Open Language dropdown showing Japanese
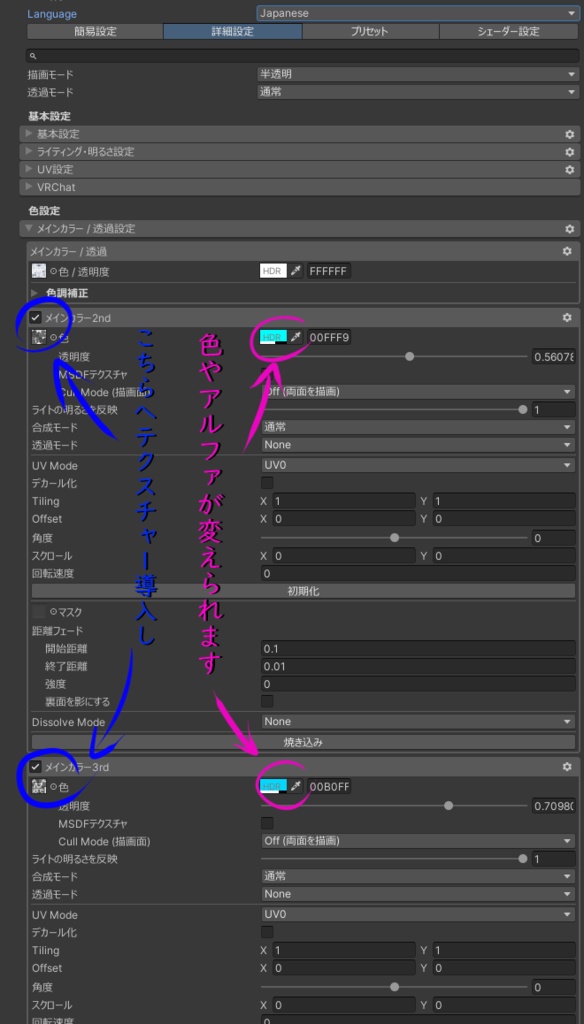Viewport: 584px width, 1024px height. coord(418,13)
